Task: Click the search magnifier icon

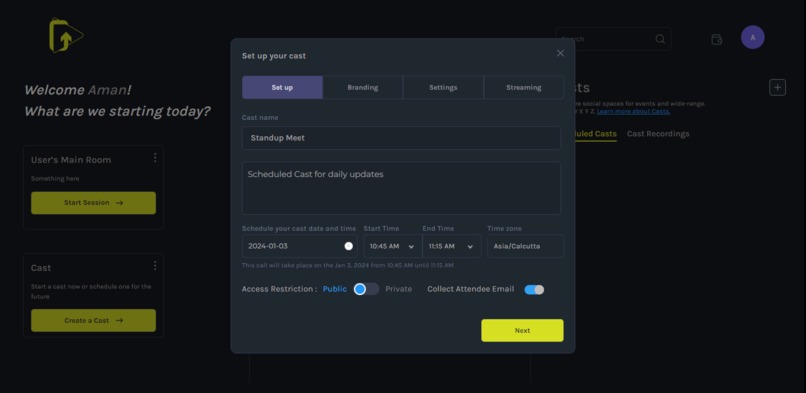Action: tap(660, 39)
